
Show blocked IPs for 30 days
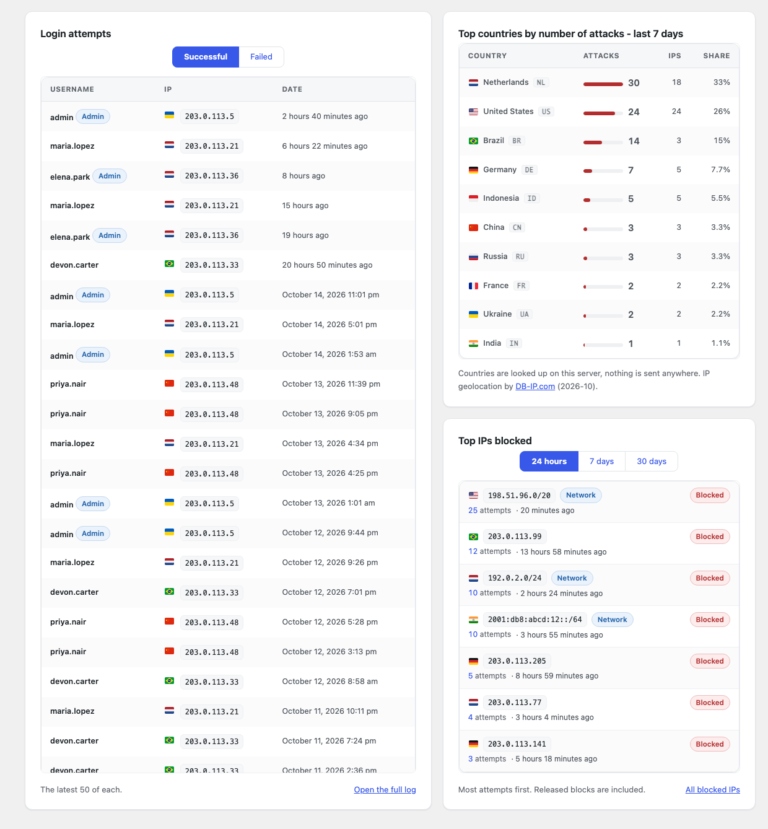tap(651, 462)
